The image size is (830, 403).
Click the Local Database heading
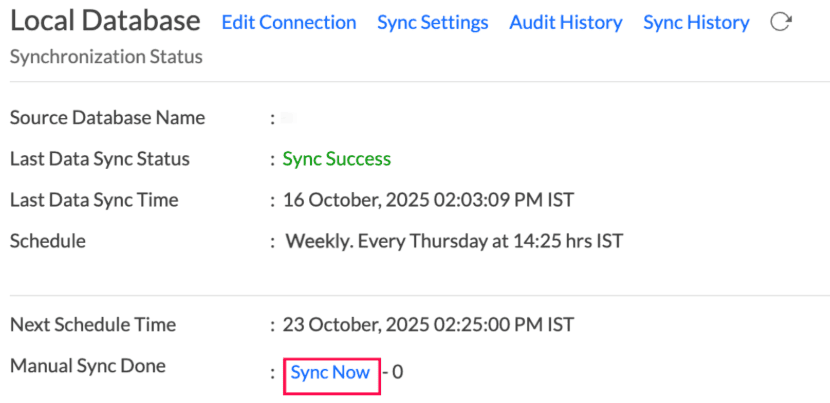click(105, 21)
